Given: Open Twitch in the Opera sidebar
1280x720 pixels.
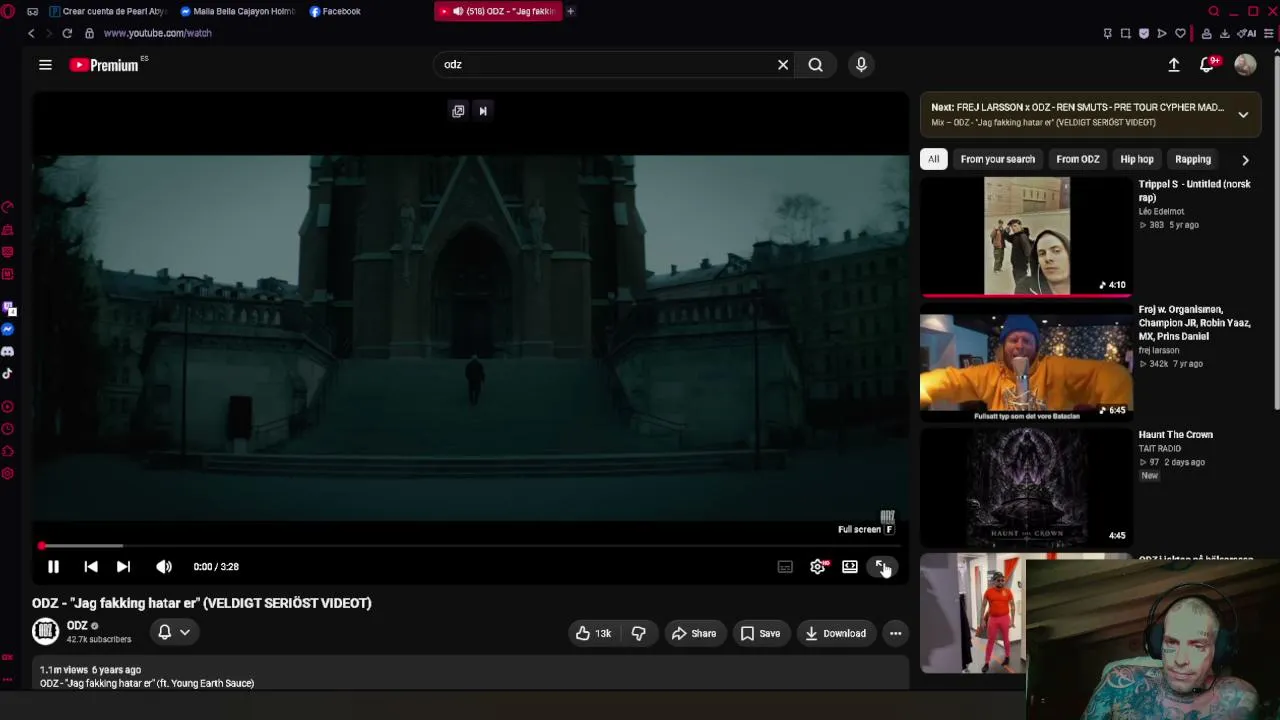Looking at the screenshot, I should tap(8, 308).
